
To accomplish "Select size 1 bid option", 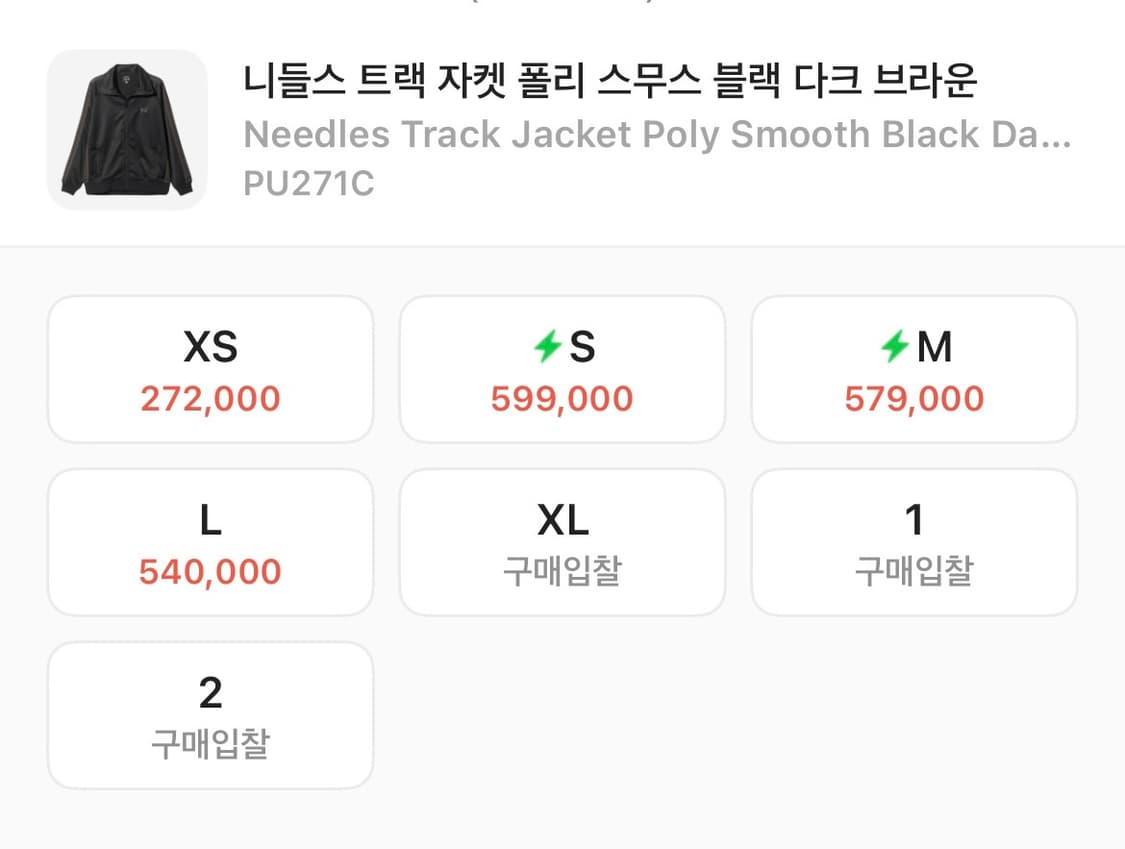I will coord(914,540).
